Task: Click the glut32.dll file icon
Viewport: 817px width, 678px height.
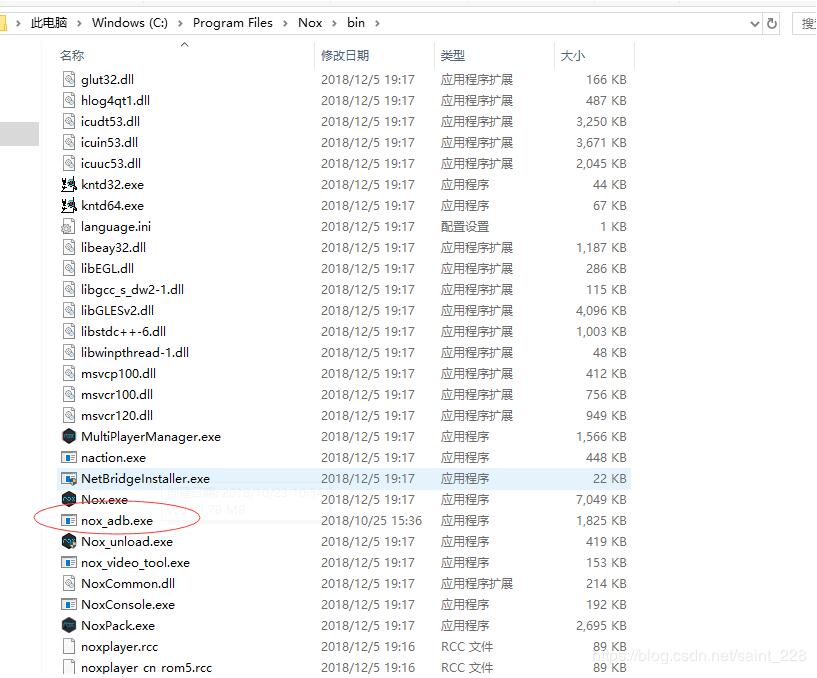Action: tap(69, 79)
